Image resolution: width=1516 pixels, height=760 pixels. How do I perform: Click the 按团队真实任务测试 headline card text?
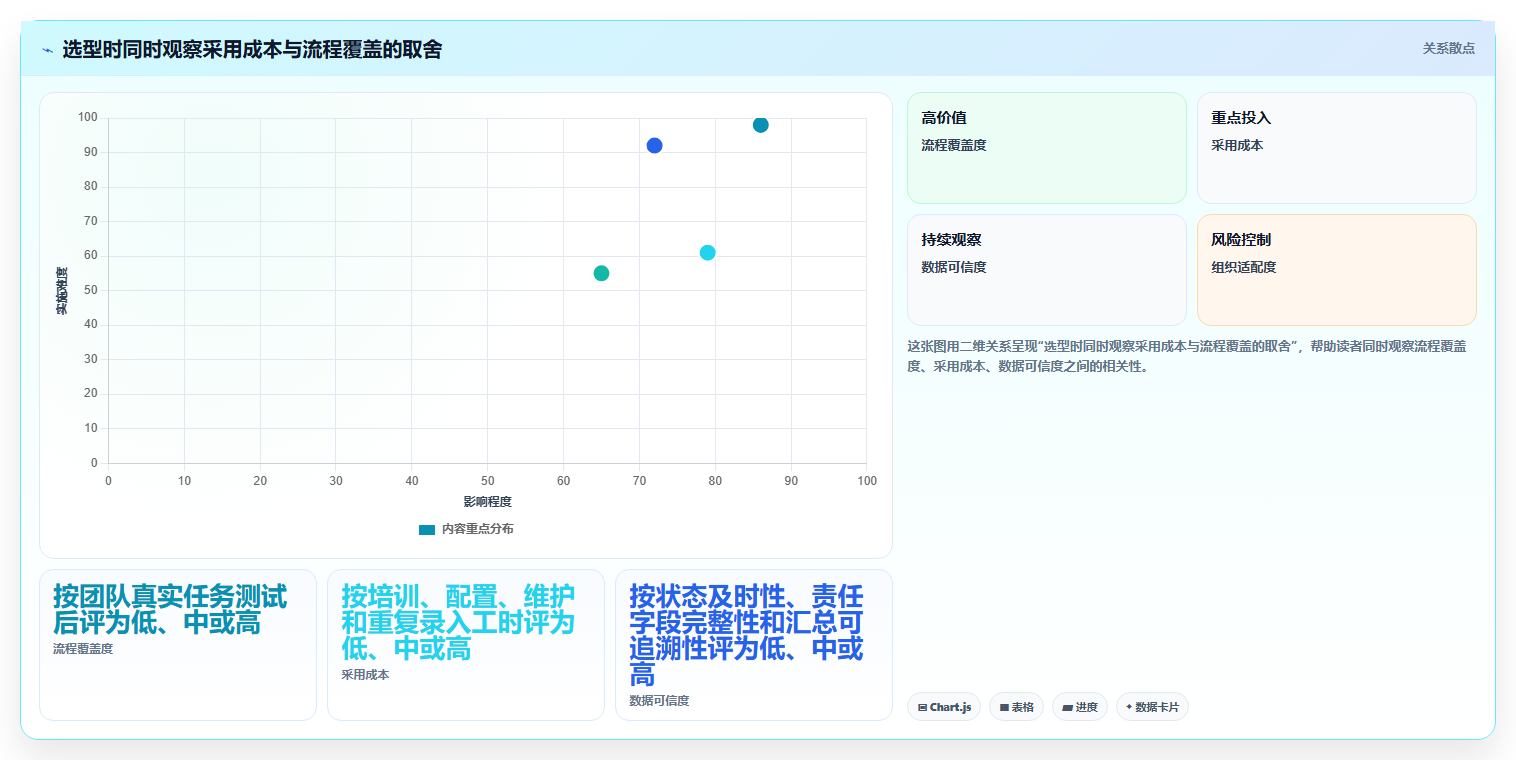pos(170,610)
